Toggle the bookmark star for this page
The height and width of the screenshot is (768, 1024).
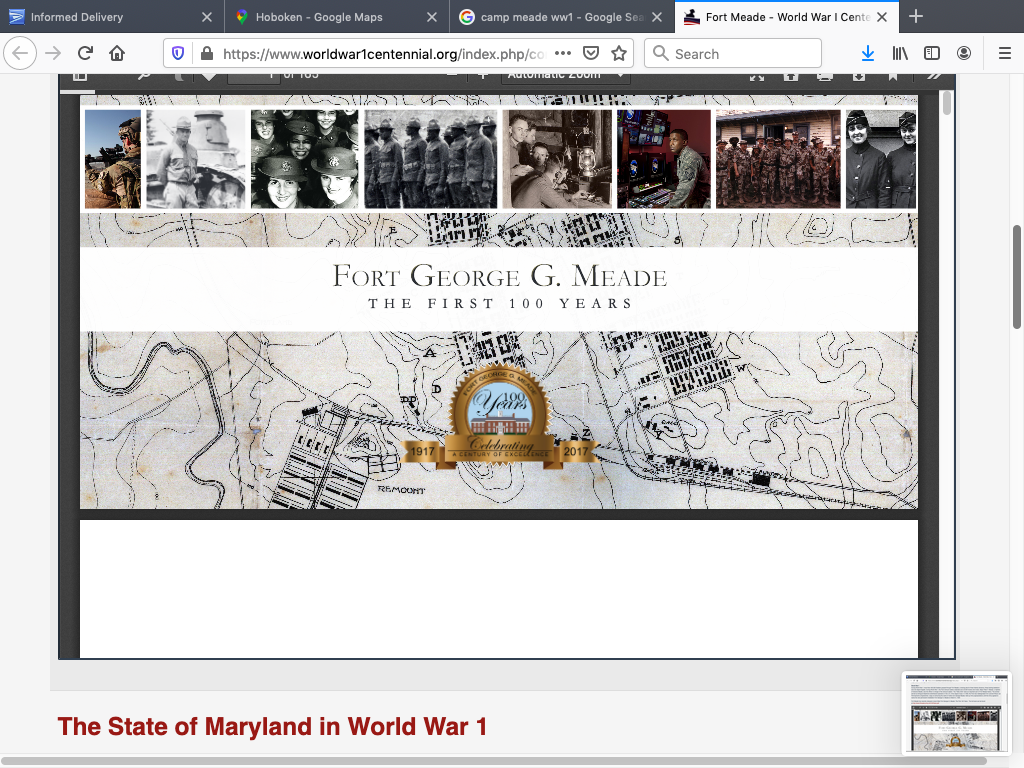(x=619, y=54)
